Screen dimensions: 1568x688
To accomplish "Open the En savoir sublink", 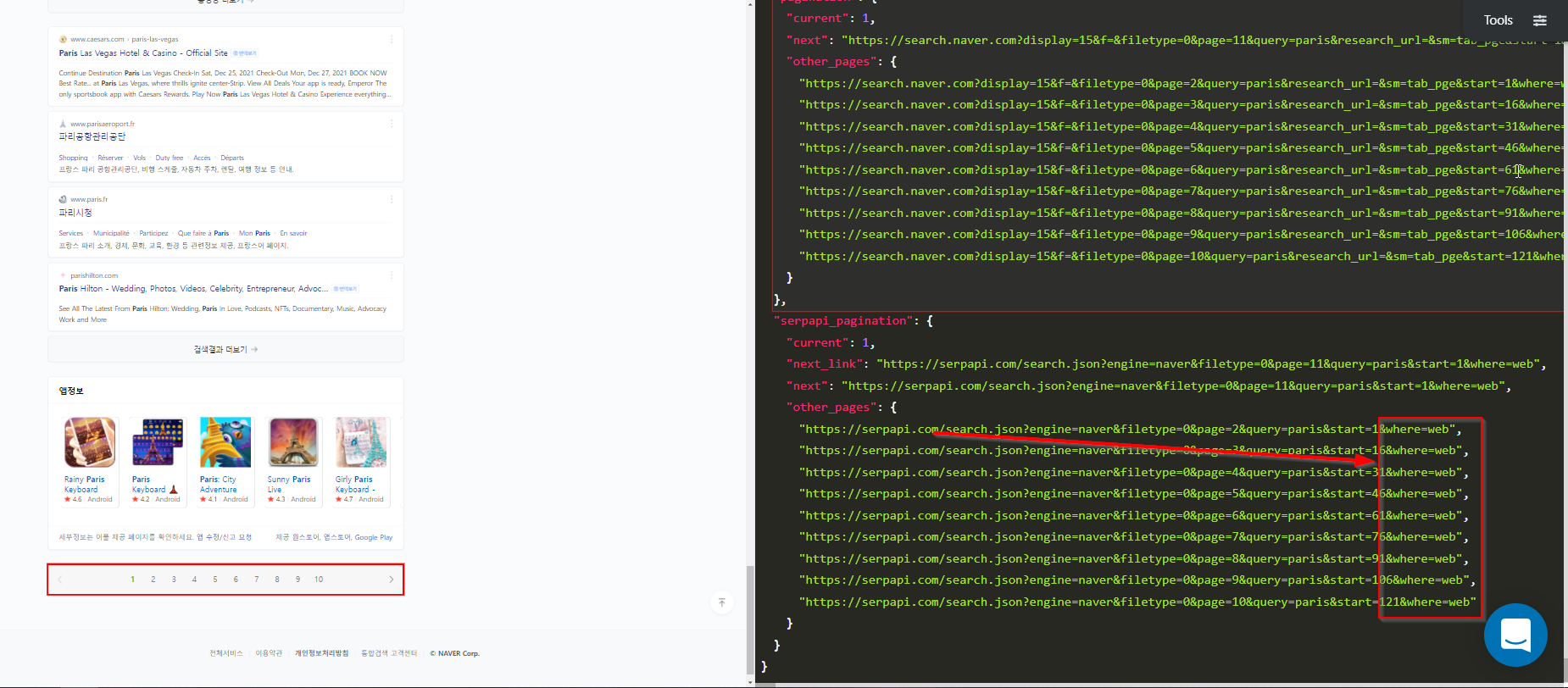I will [293, 233].
